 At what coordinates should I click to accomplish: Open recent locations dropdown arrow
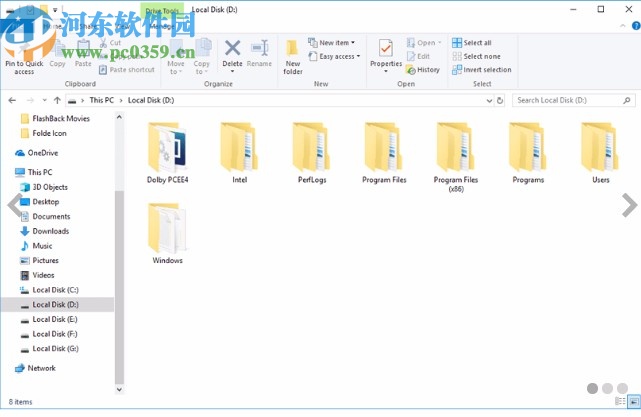[45, 100]
